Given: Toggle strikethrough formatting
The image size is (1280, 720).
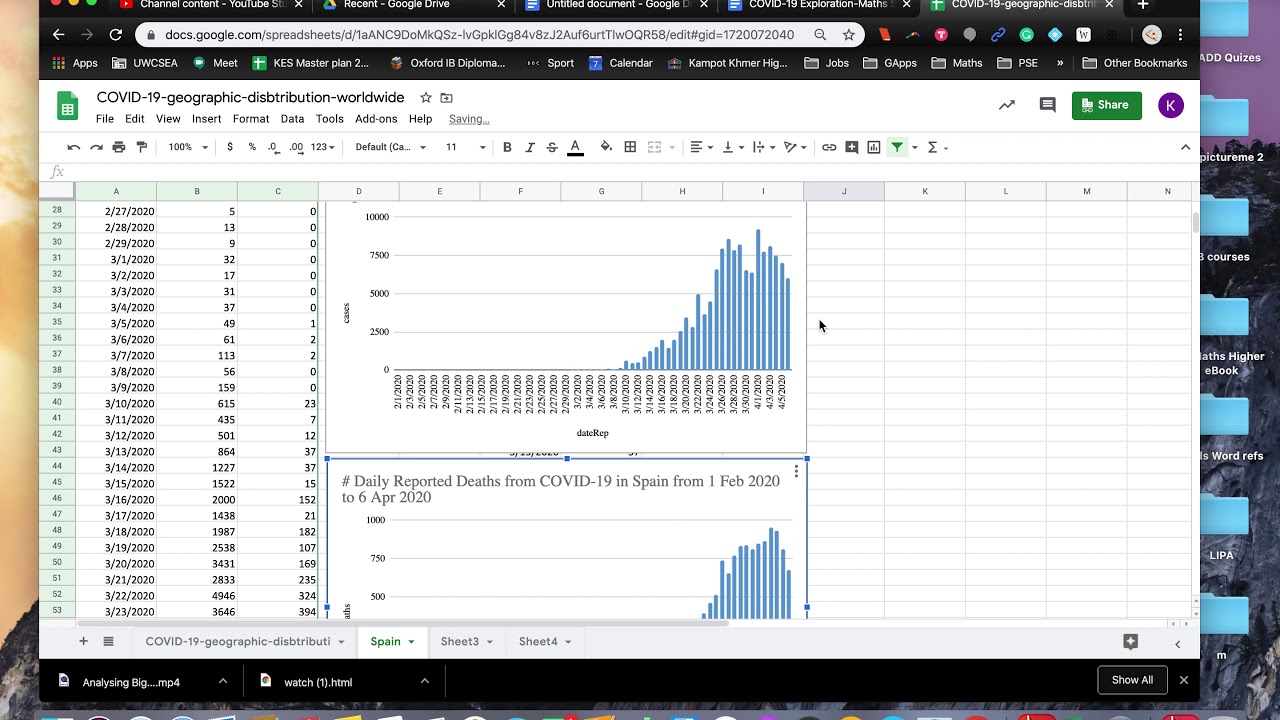Looking at the screenshot, I should [552, 147].
